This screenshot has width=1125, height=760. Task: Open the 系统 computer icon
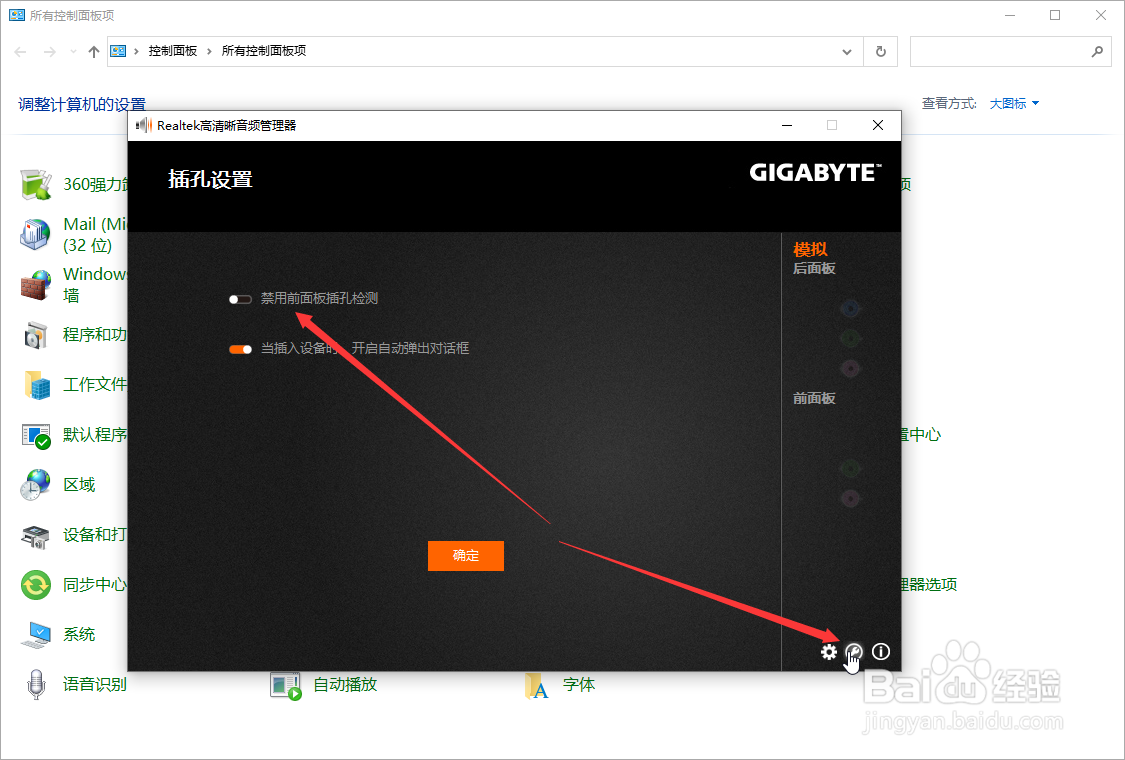(x=35, y=635)
